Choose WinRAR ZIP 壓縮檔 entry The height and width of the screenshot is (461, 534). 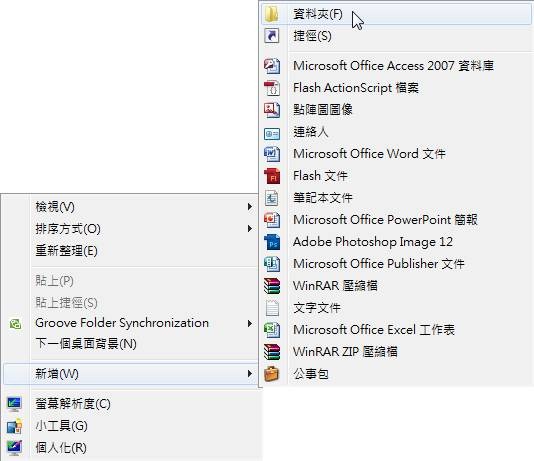tap(396, 352)
